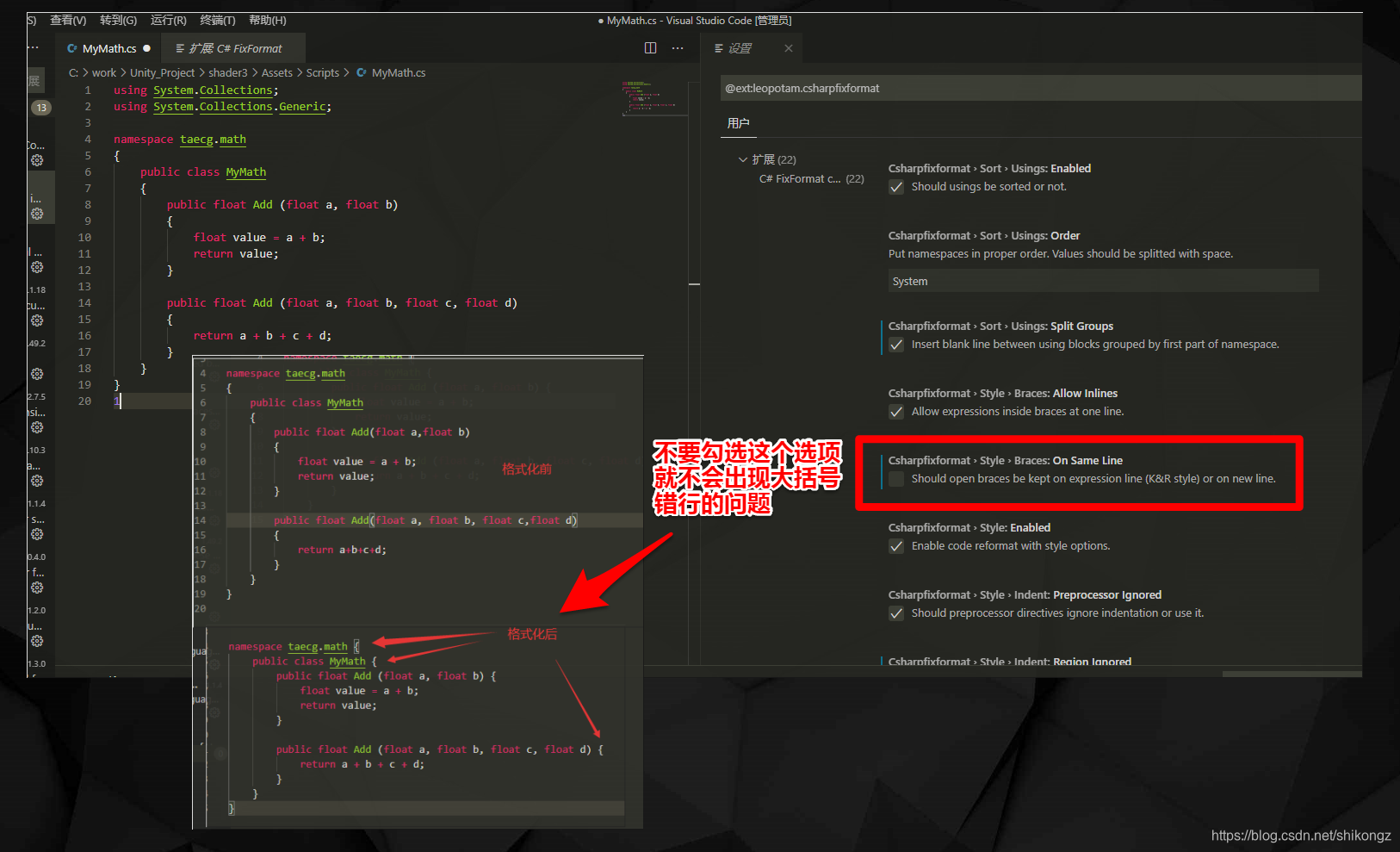The width and height of the screenshot is (1400, 852).
Task: Switch to the MyMath.cs editor tab
Action: pyautogui.click(x=108, y=48)
